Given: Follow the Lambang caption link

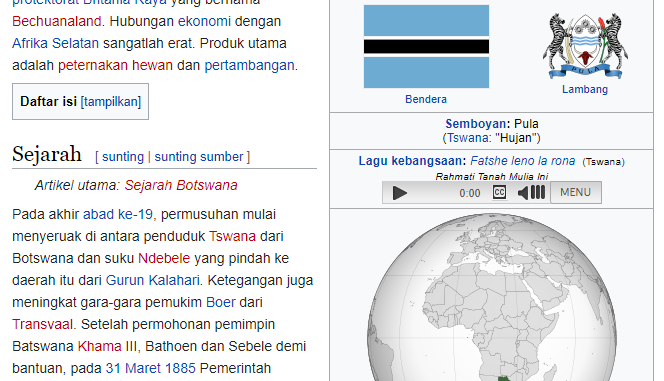Looking at the screenshot, I should tap(585, 89).
